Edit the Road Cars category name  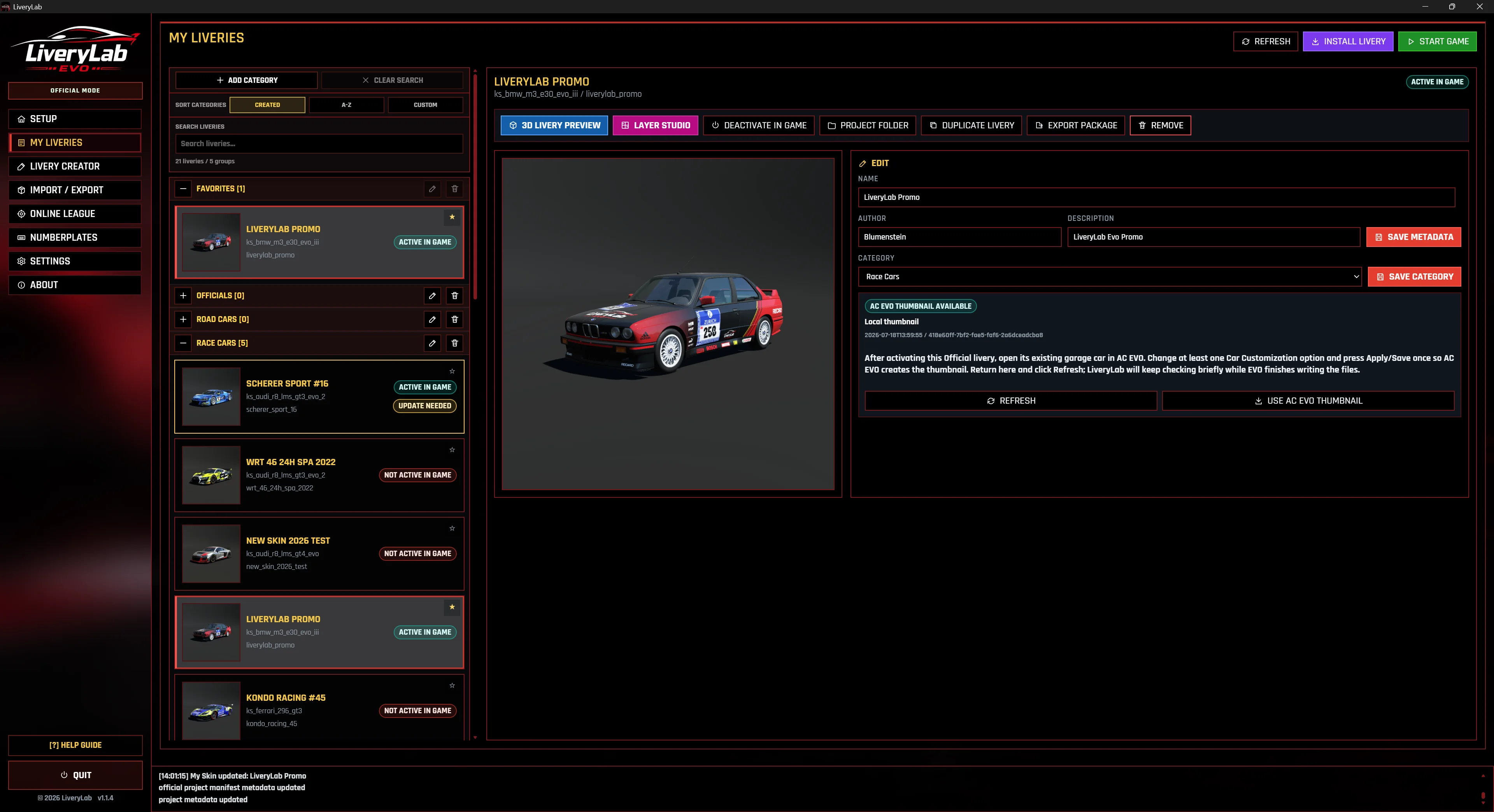coord(432,319)
